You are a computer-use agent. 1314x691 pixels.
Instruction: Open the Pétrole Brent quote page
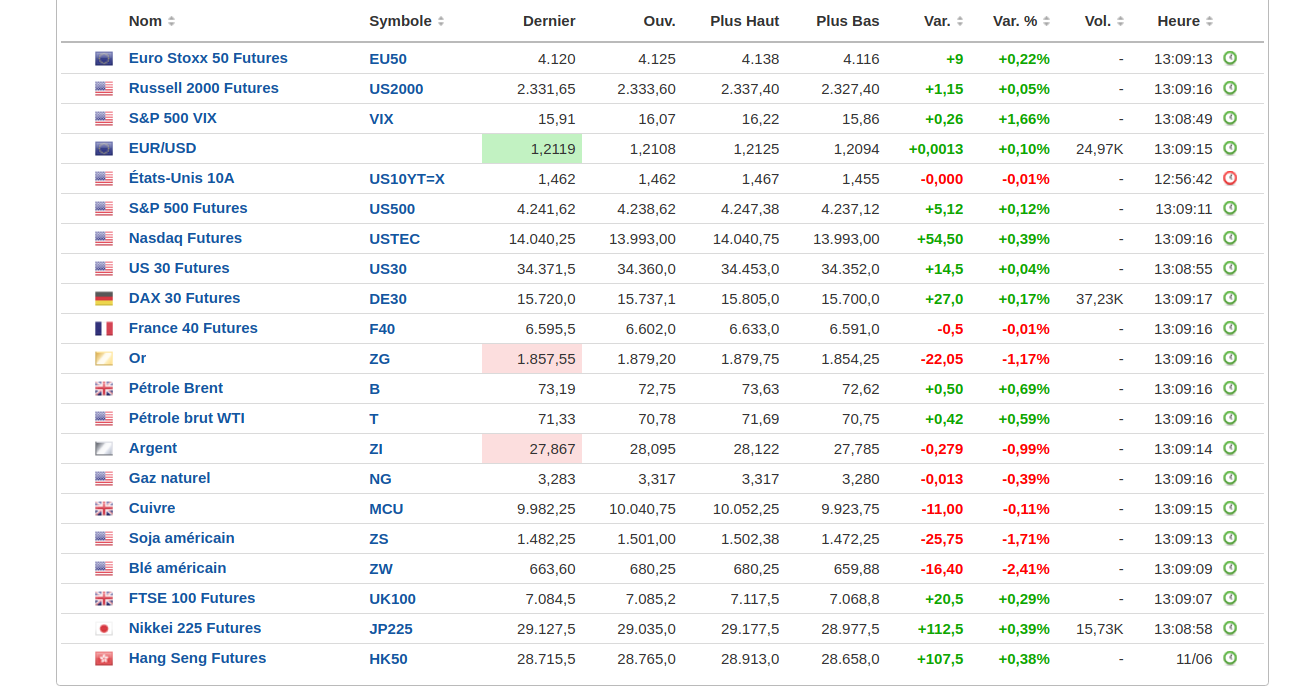(x=175, y=388)
